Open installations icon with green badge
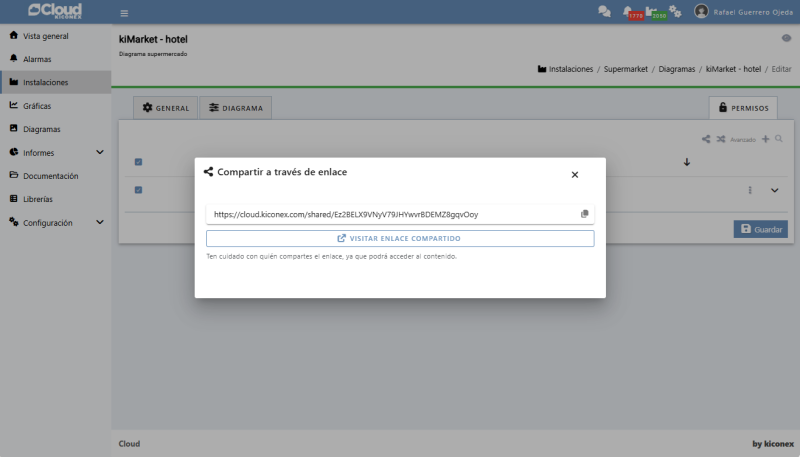Screen dimensions: 800x457 click(x=654, y=12)
